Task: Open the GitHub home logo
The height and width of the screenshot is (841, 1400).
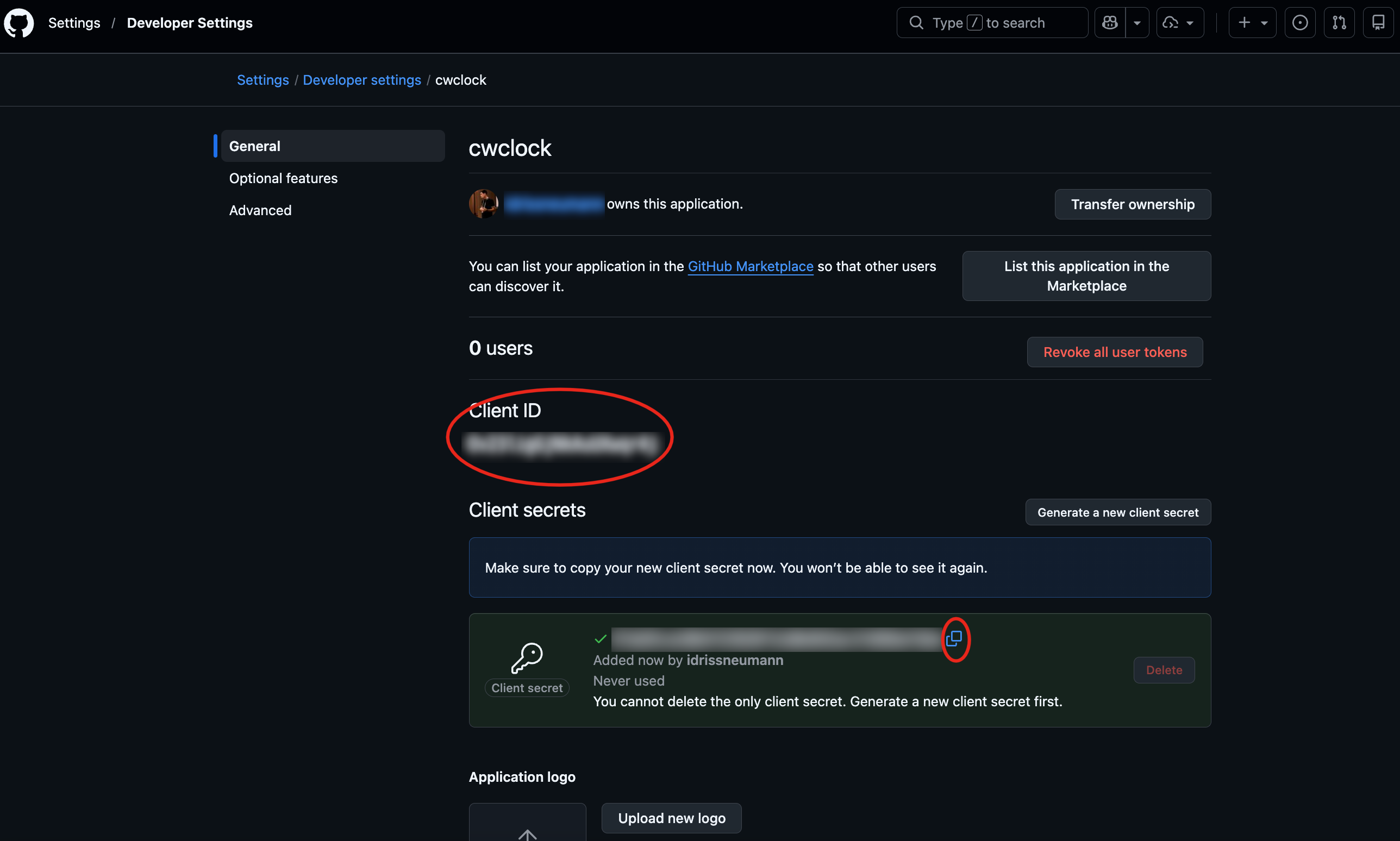Action: point(18,23)
